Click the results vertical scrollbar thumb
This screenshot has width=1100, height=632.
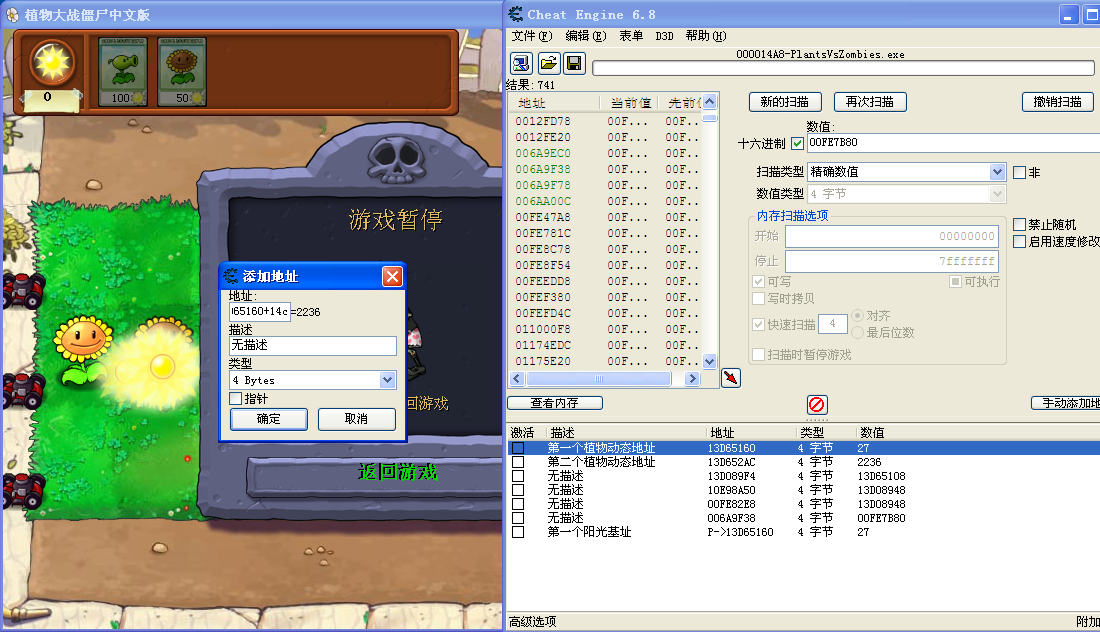[x=709, y=118]
